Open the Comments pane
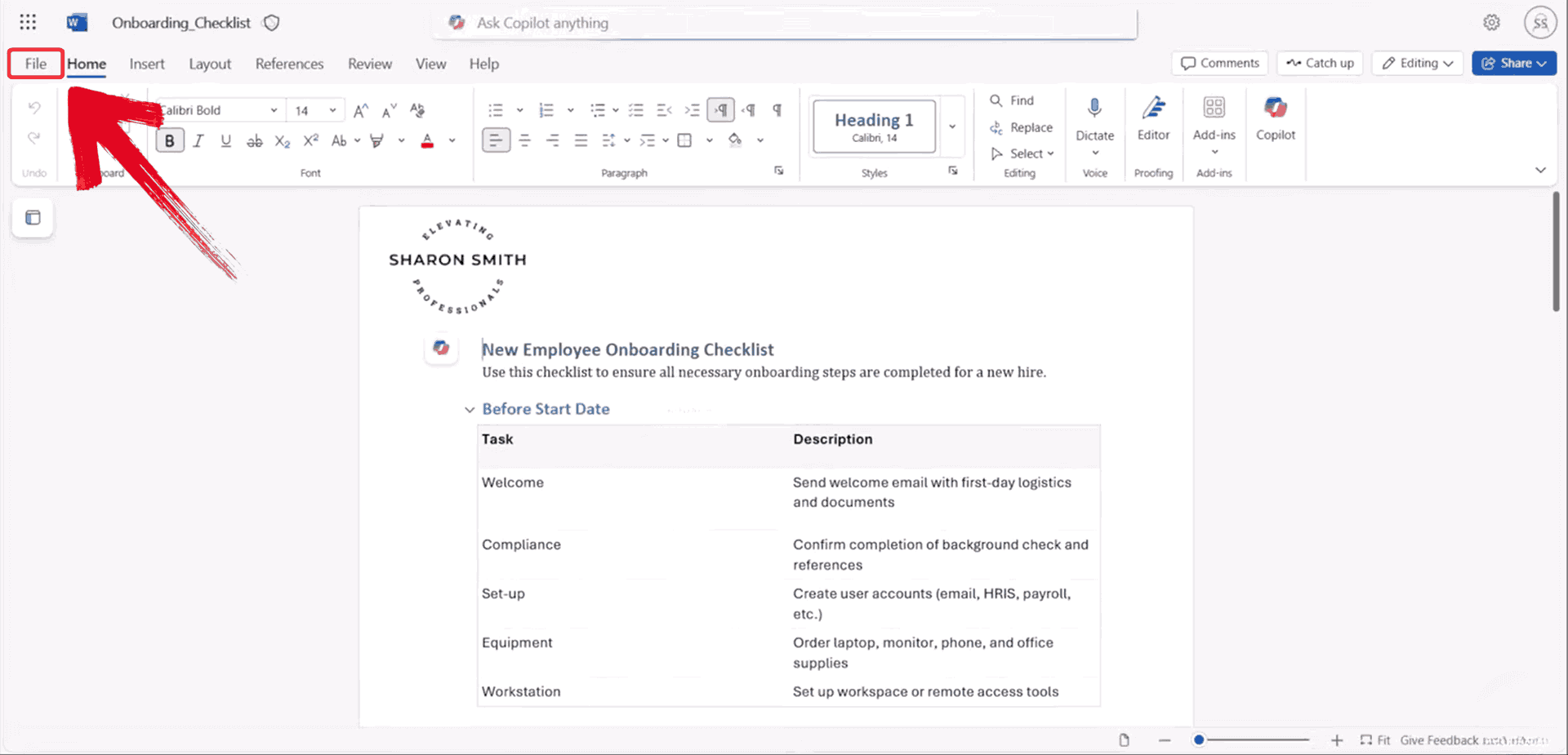1568x755 pixels. tap(1219, 63)
